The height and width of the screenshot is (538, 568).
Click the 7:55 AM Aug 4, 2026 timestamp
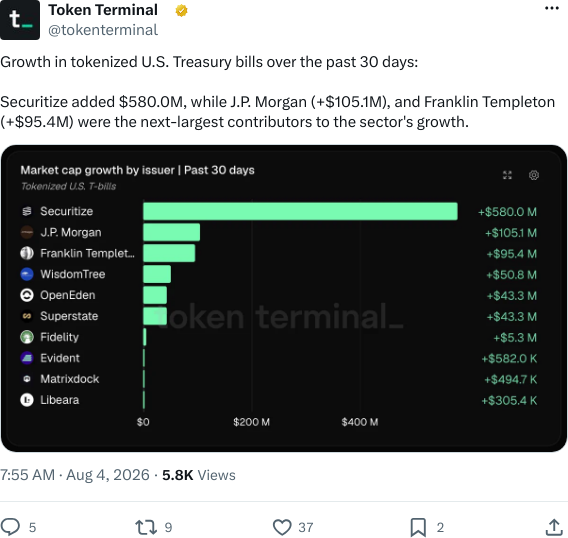(x=75, y=475)
